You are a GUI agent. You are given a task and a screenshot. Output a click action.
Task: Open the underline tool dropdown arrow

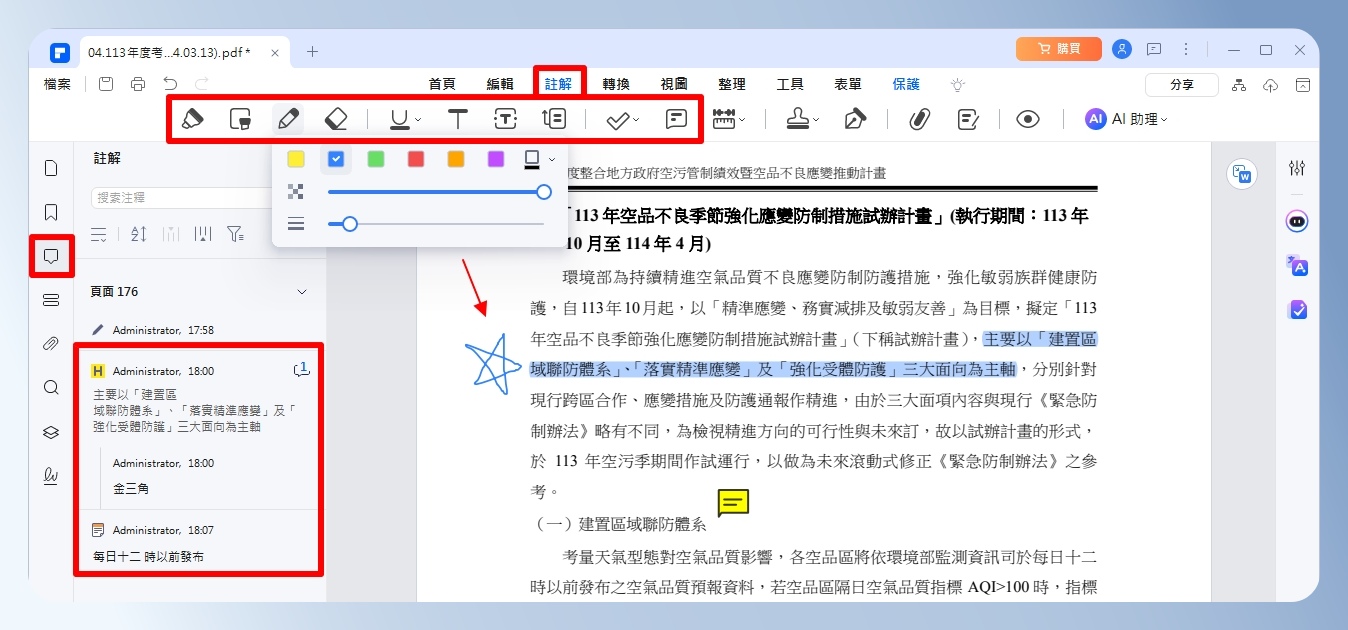coord(418,121)
